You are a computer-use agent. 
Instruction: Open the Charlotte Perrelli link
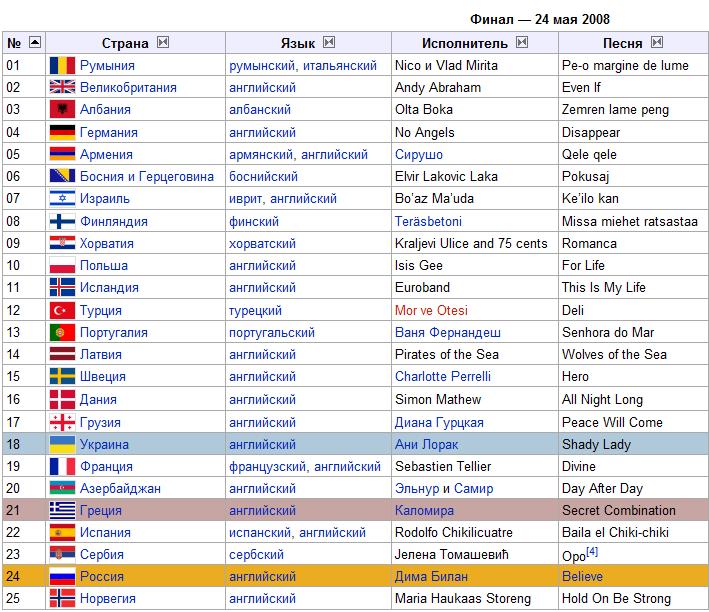pos(443,377)
